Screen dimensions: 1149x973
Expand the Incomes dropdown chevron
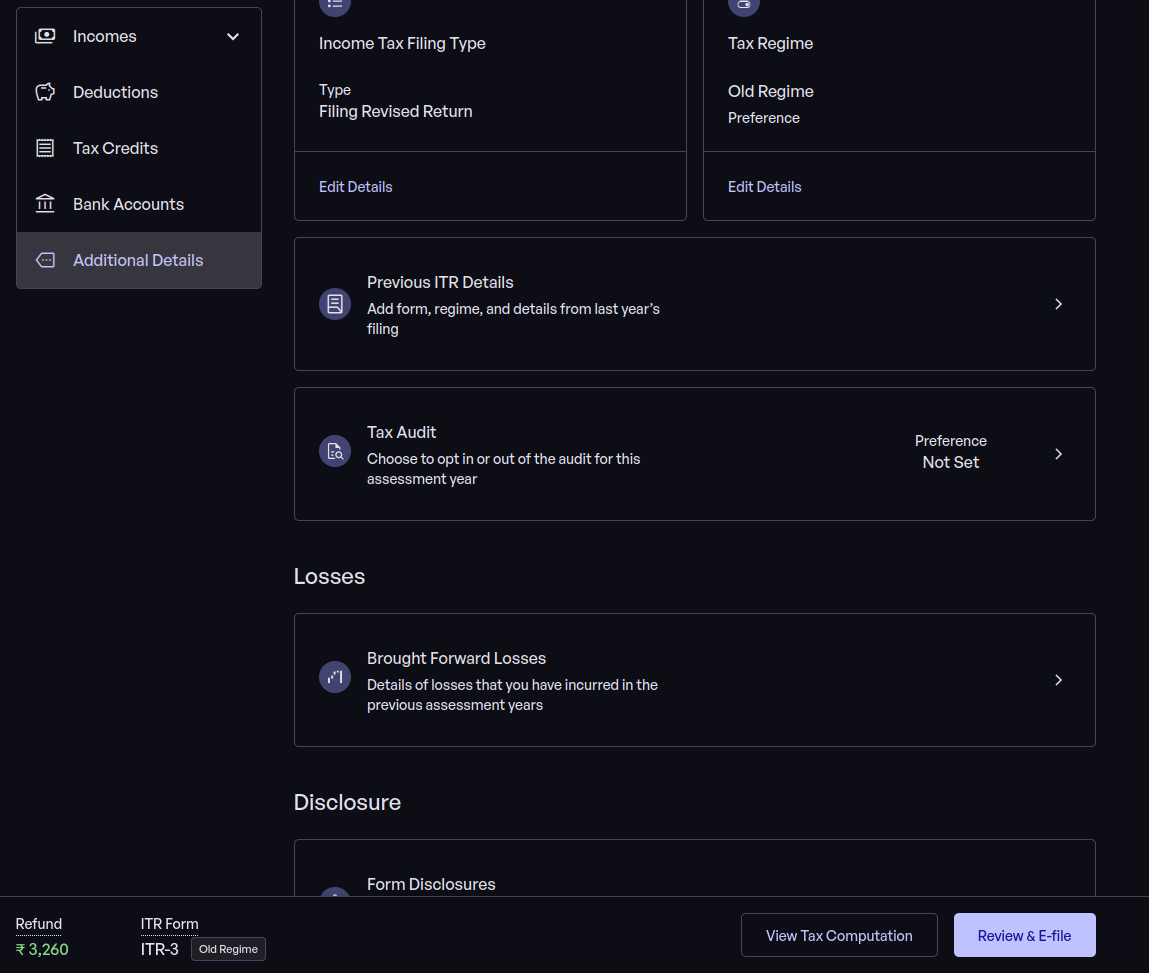point(233,37)
